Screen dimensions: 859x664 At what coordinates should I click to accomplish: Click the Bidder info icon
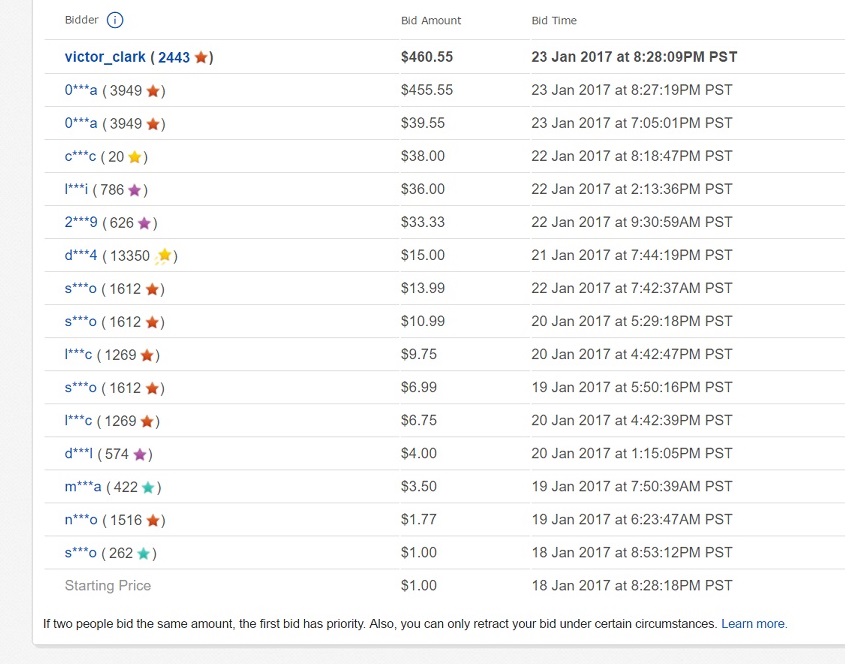[114, 20]
